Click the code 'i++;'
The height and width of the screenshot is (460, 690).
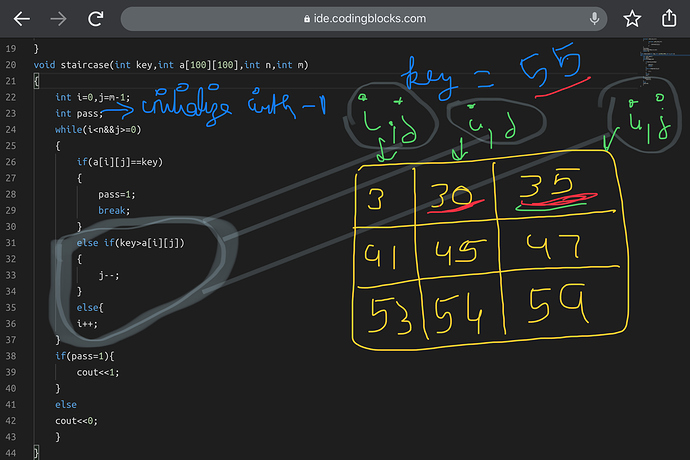(87, 324)
